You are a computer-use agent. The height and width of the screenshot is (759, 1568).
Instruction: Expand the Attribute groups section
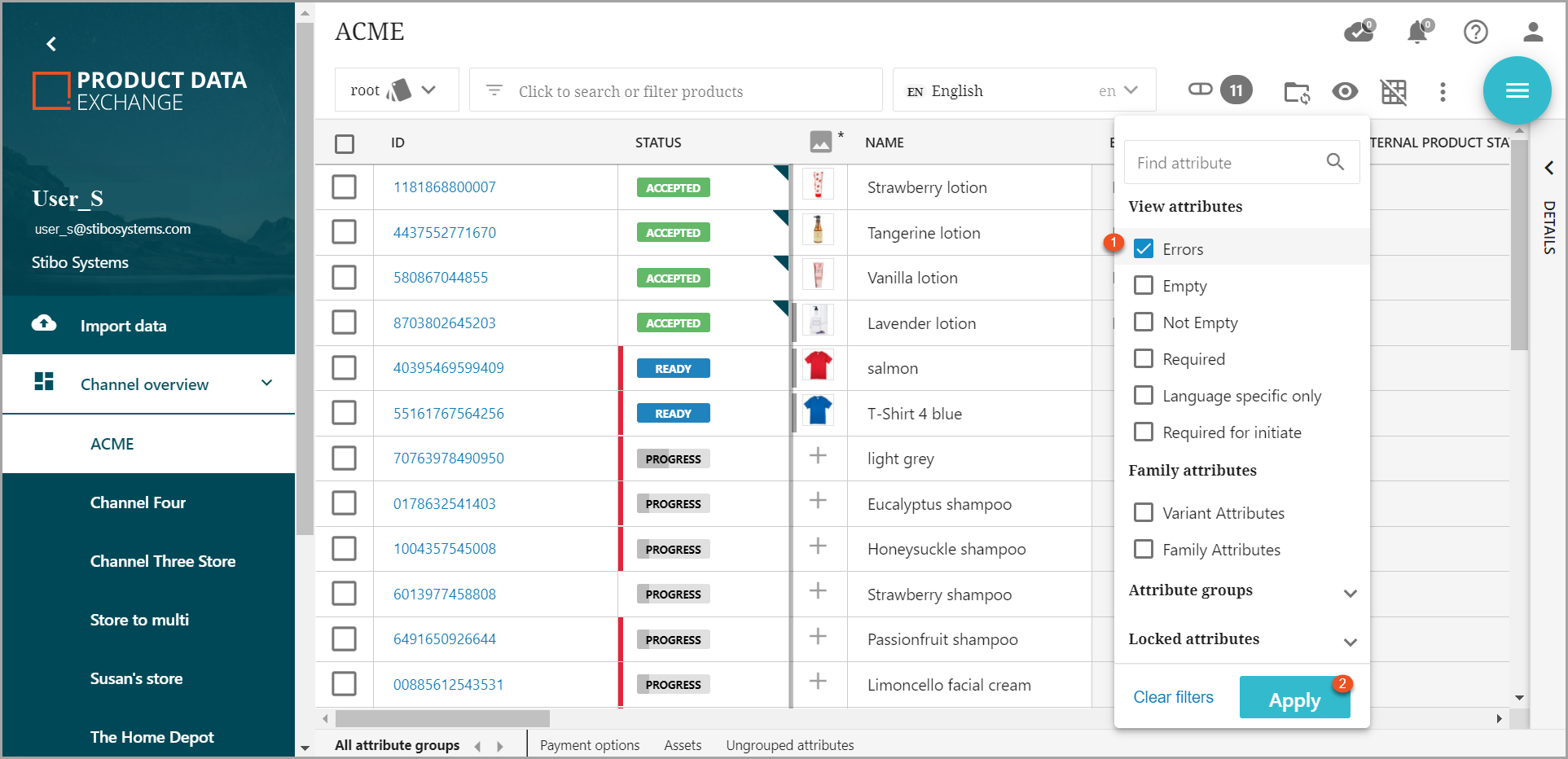point(1350,593)
